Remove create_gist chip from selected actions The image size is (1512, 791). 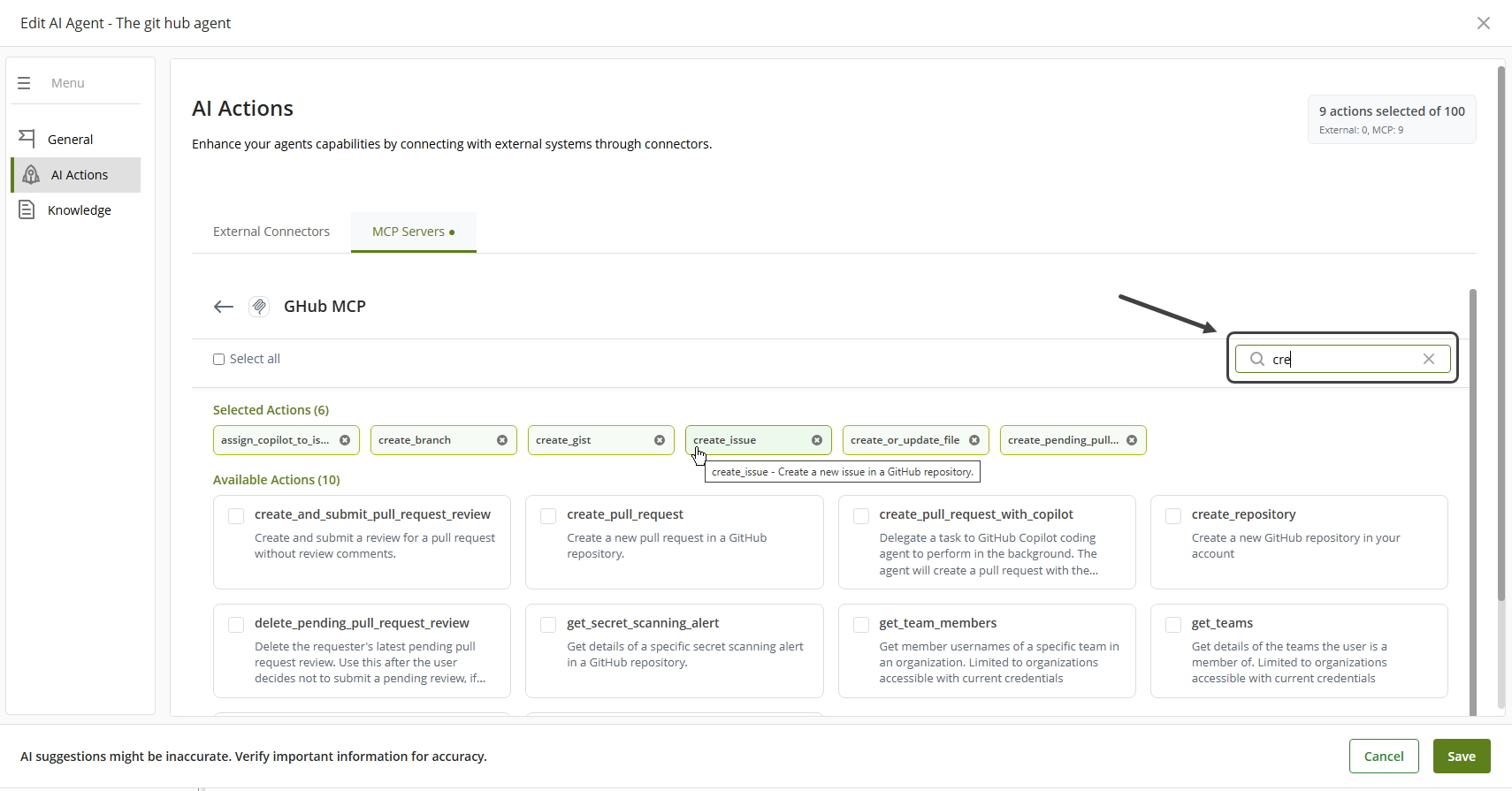pos(660,440)
